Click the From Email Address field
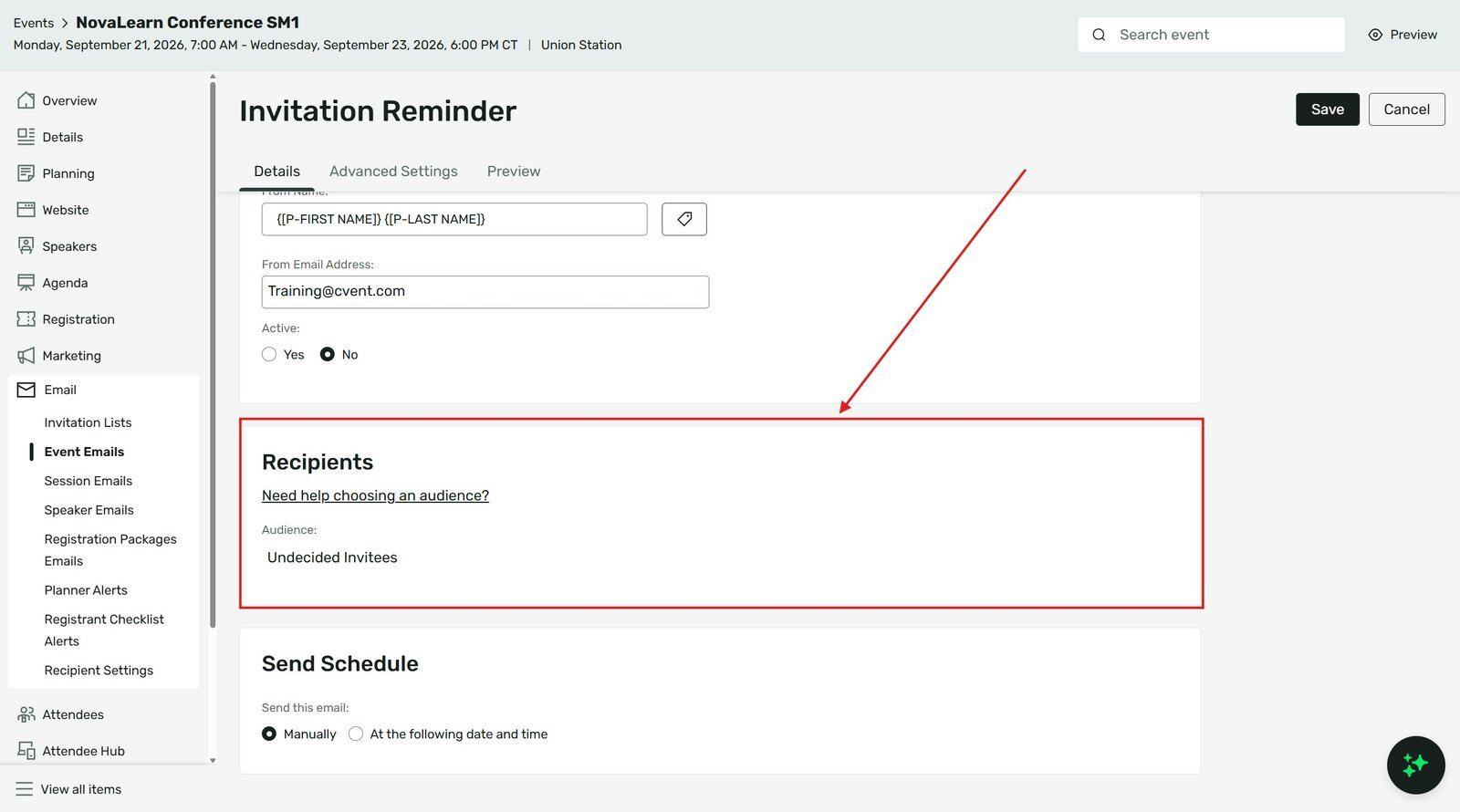 click(485, 292)
